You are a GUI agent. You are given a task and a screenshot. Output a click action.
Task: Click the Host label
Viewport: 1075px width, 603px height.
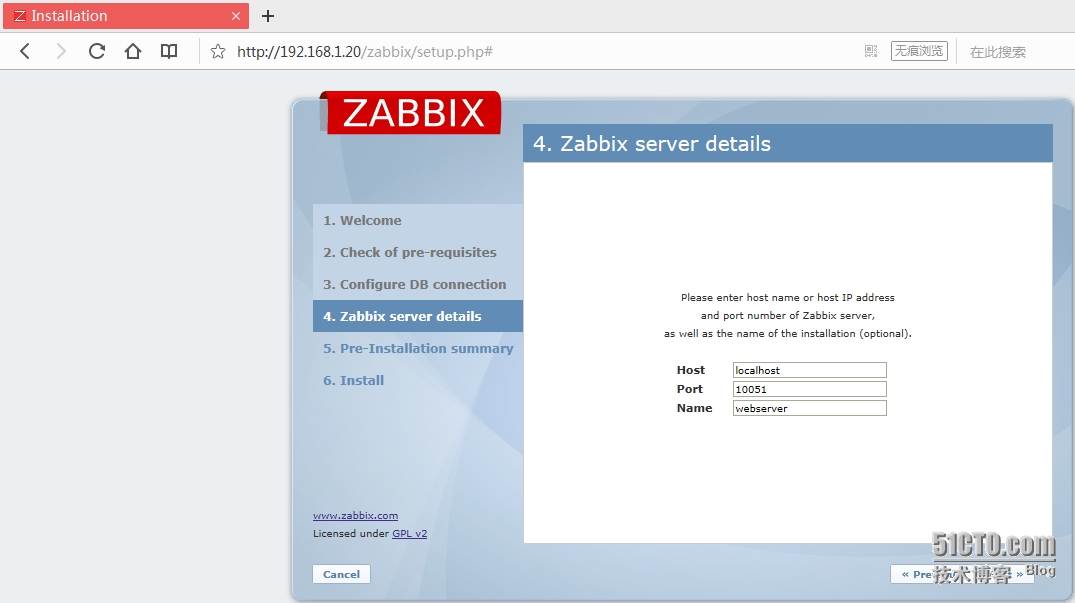pos(690,370)
